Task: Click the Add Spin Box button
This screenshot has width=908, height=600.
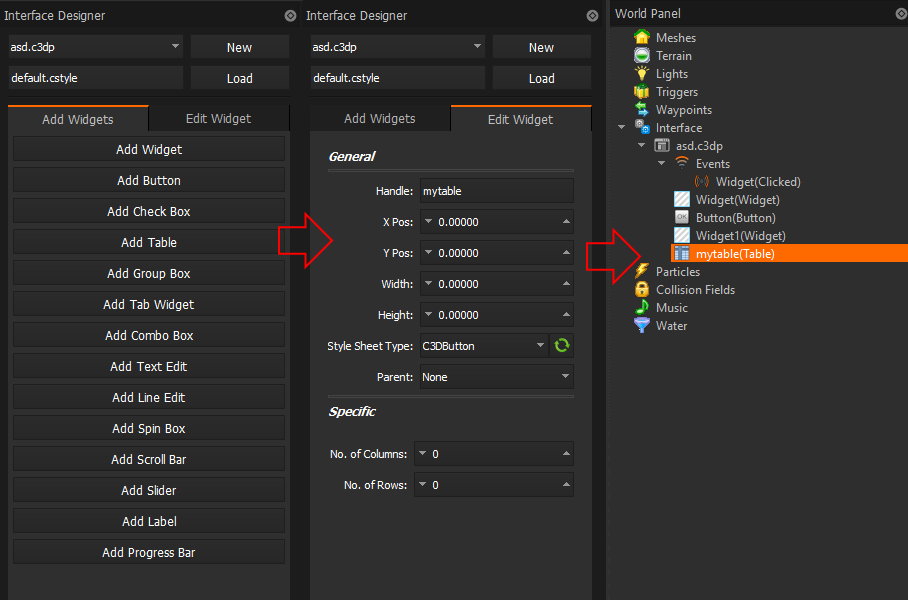Action: click(149, 428)
